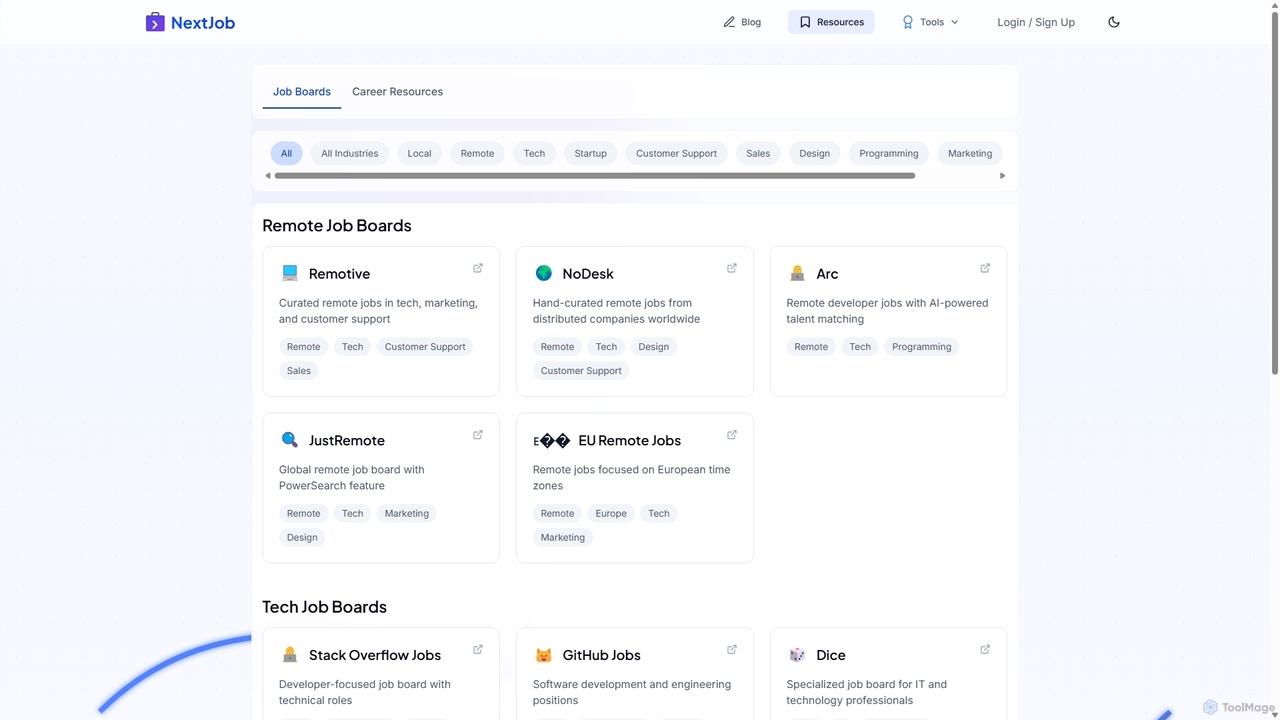Select the Tech filter chip in the filter bar
Viewport: 1280px width, 720px height.
[534, 153]
